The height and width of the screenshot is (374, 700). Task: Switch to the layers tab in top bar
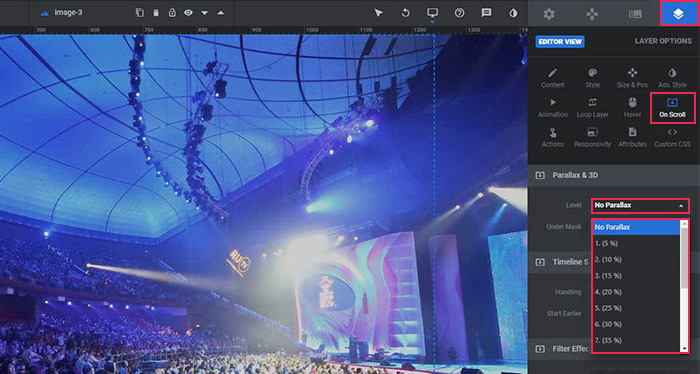678,14
